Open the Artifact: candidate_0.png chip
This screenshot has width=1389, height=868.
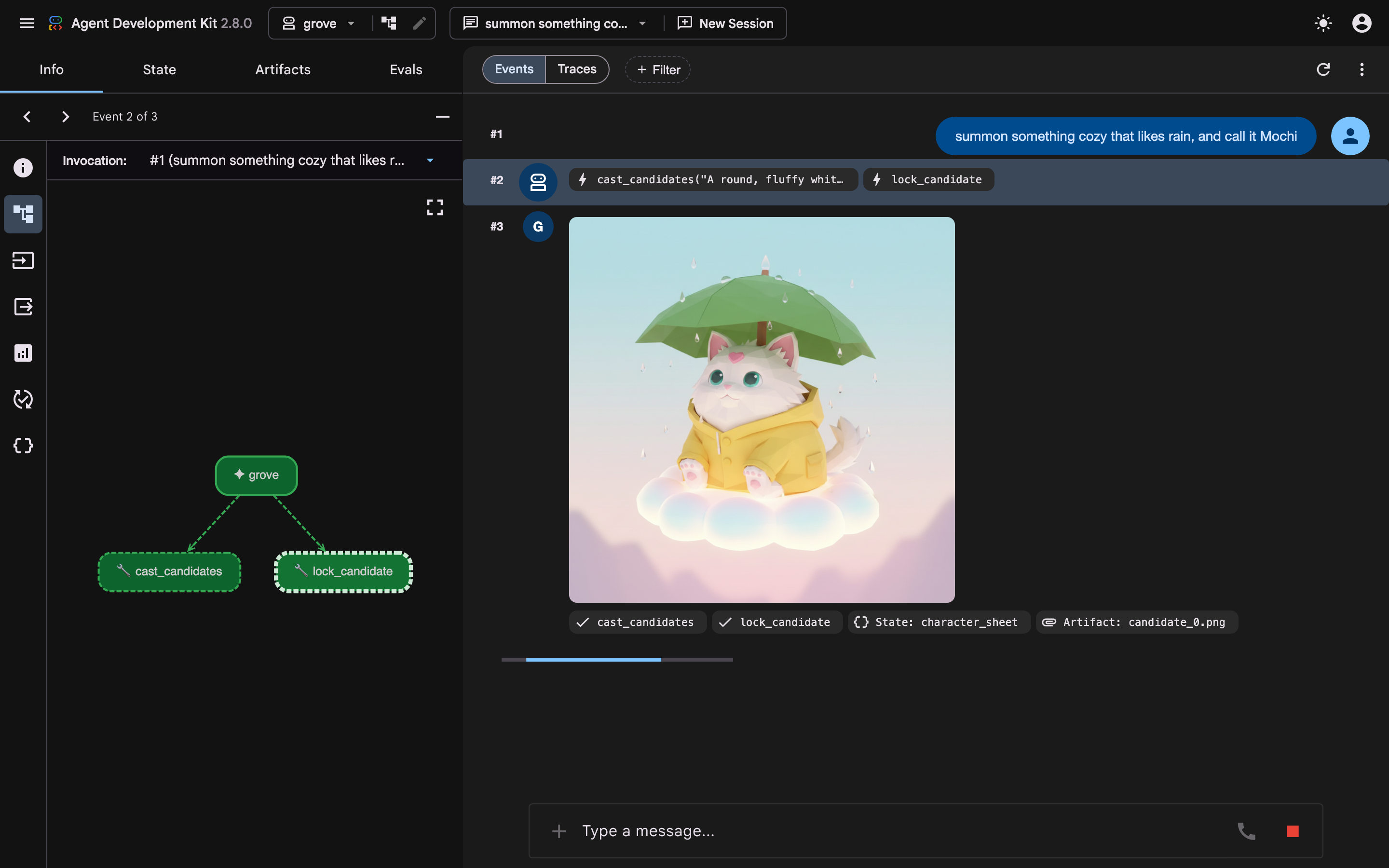(1136, 622)
